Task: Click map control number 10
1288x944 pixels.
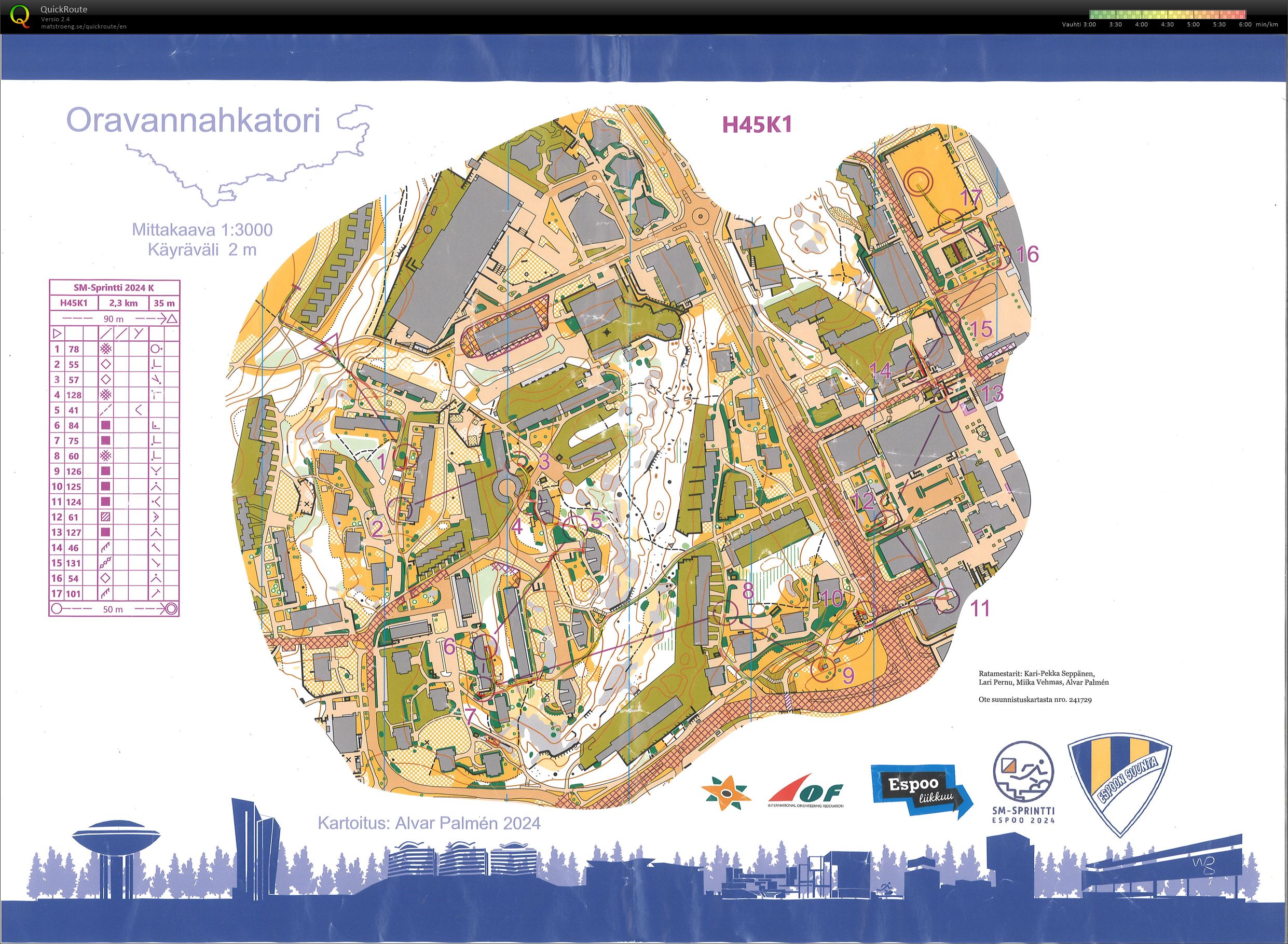Action: pos(832,598)
